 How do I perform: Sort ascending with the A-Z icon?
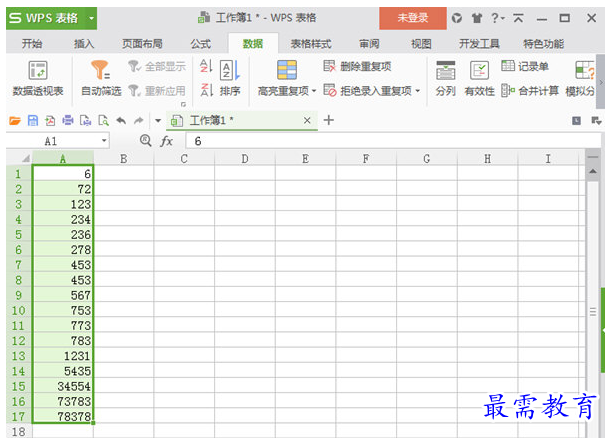click(206, 66)
